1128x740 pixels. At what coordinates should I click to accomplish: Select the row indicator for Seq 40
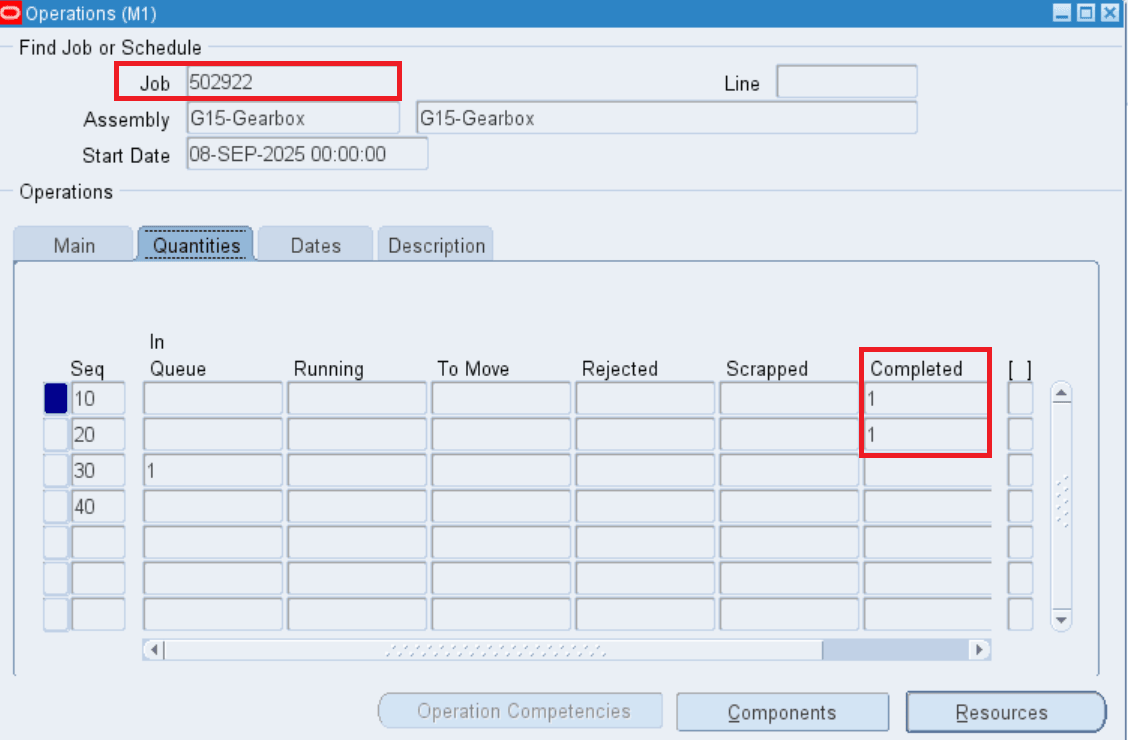(x=55, y=506)
